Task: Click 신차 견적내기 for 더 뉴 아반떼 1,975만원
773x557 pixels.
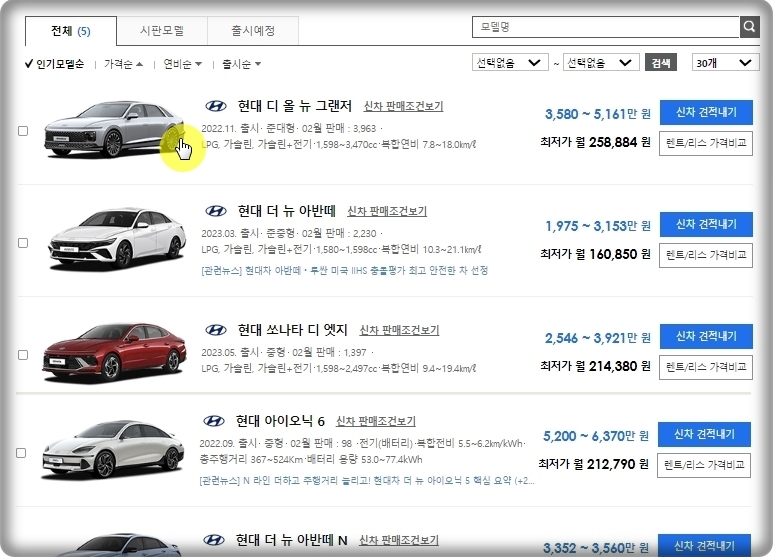Action: tap(706, 224)
